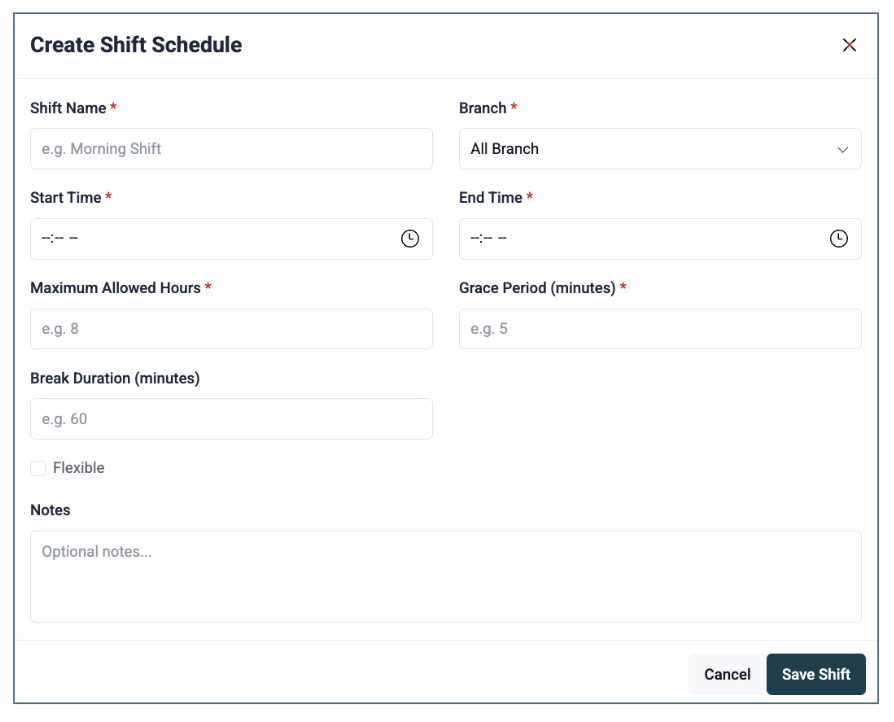This screenshot has width=894, height=722.
Task: Open the Start Time clock picker
Action: [410, 239]
